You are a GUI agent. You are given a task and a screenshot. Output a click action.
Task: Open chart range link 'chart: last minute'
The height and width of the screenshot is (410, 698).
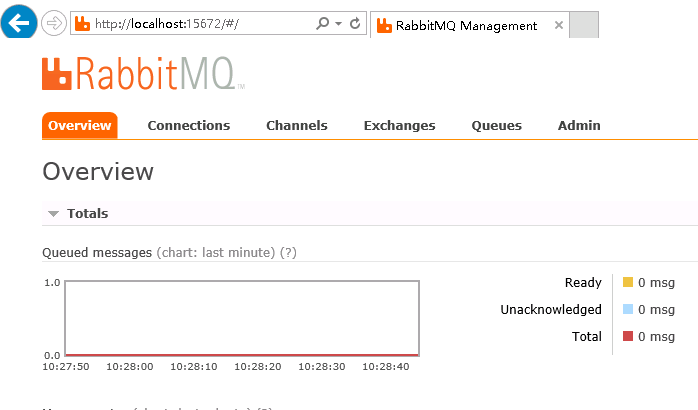tap(216, 252)
